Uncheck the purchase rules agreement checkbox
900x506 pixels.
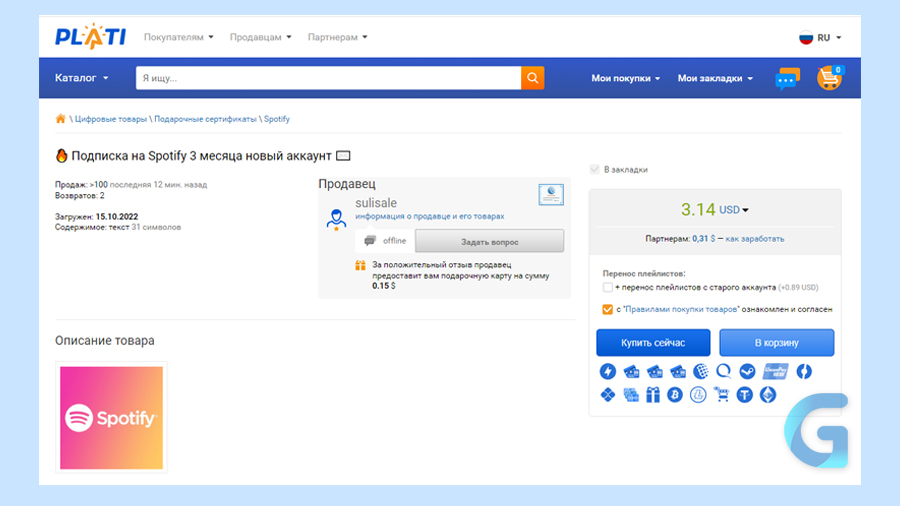coord(607,309)
